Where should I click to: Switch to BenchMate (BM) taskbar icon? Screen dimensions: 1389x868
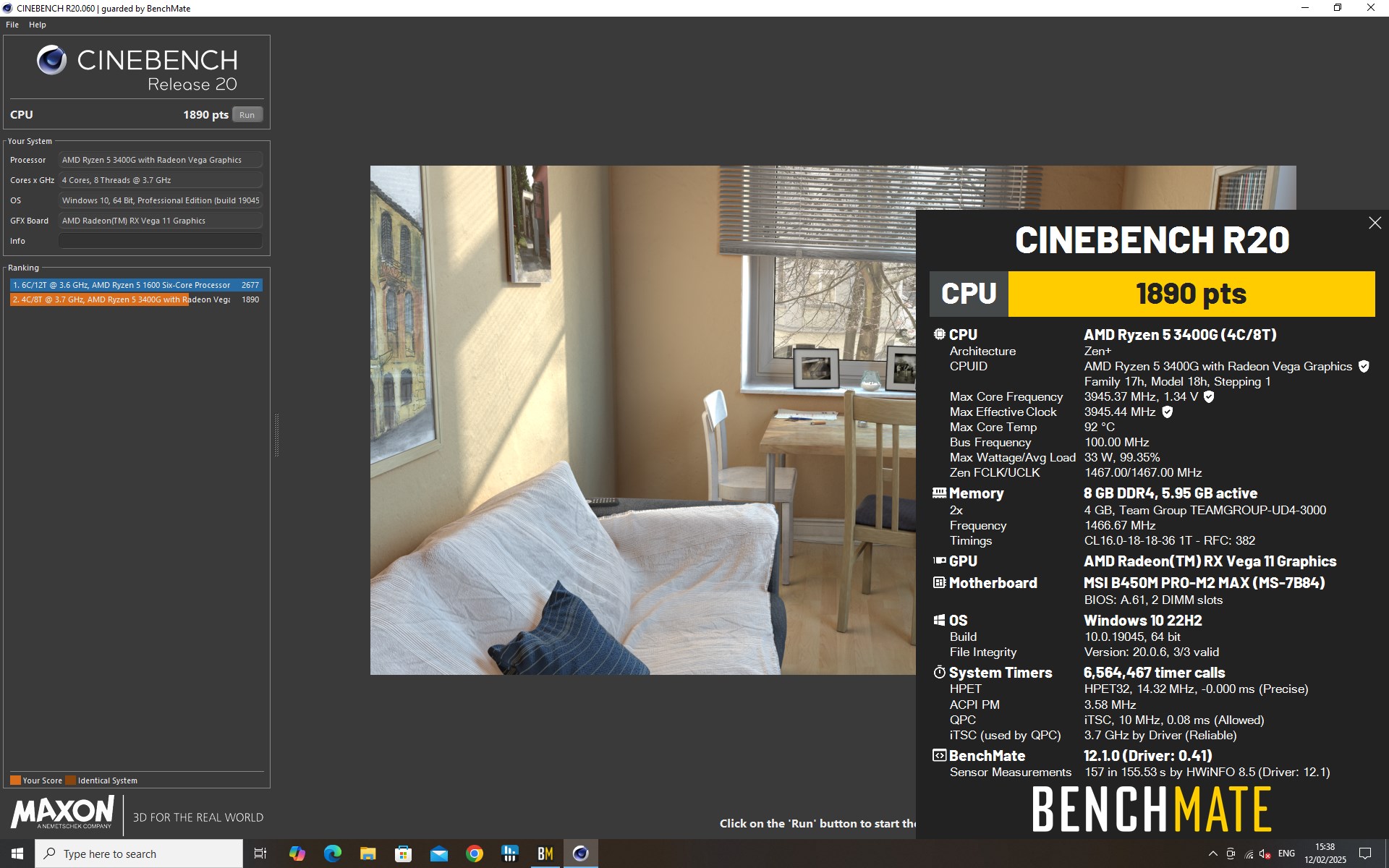coord(545,854)
